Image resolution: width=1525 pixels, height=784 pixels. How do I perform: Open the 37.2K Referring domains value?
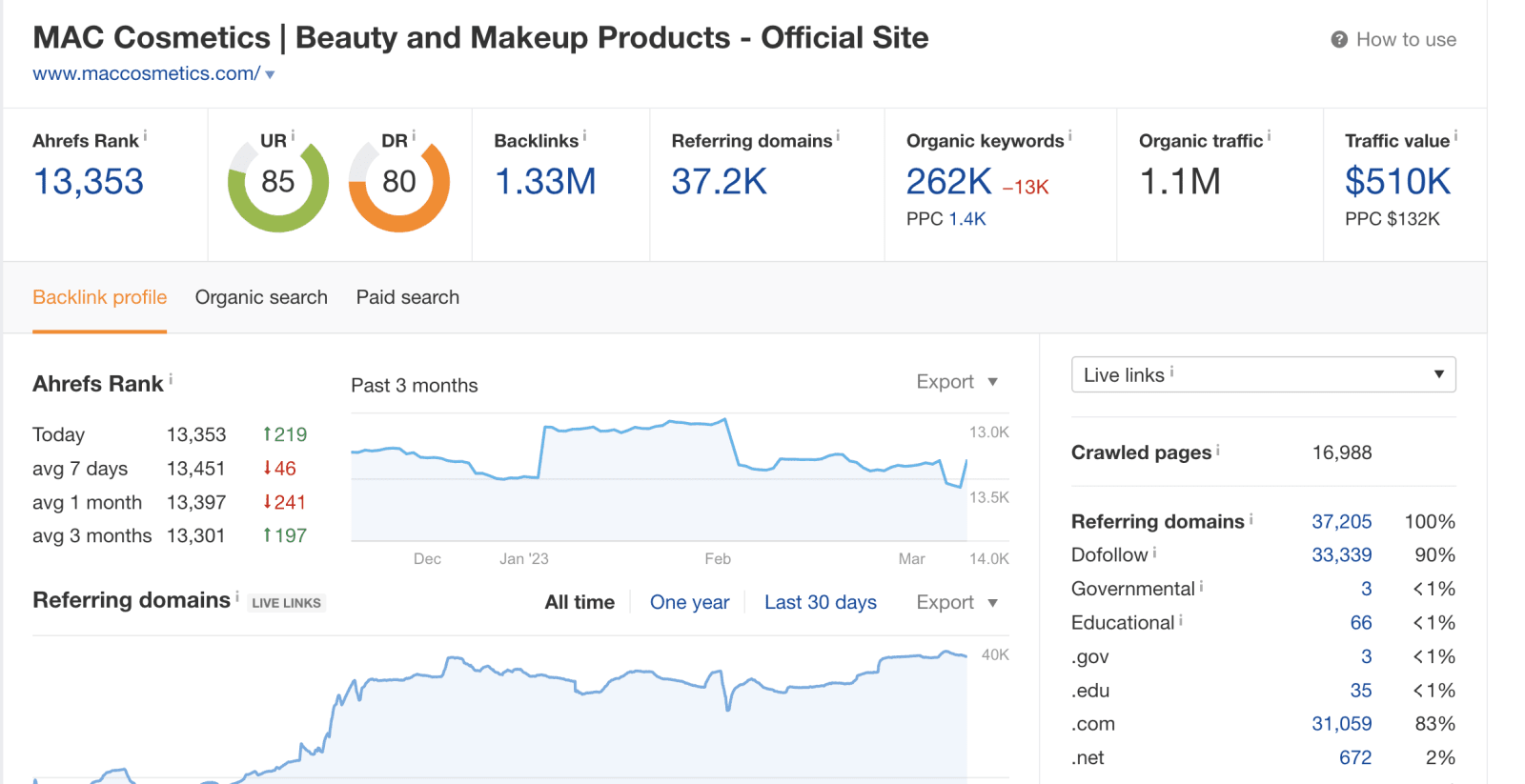pos(720,182)
